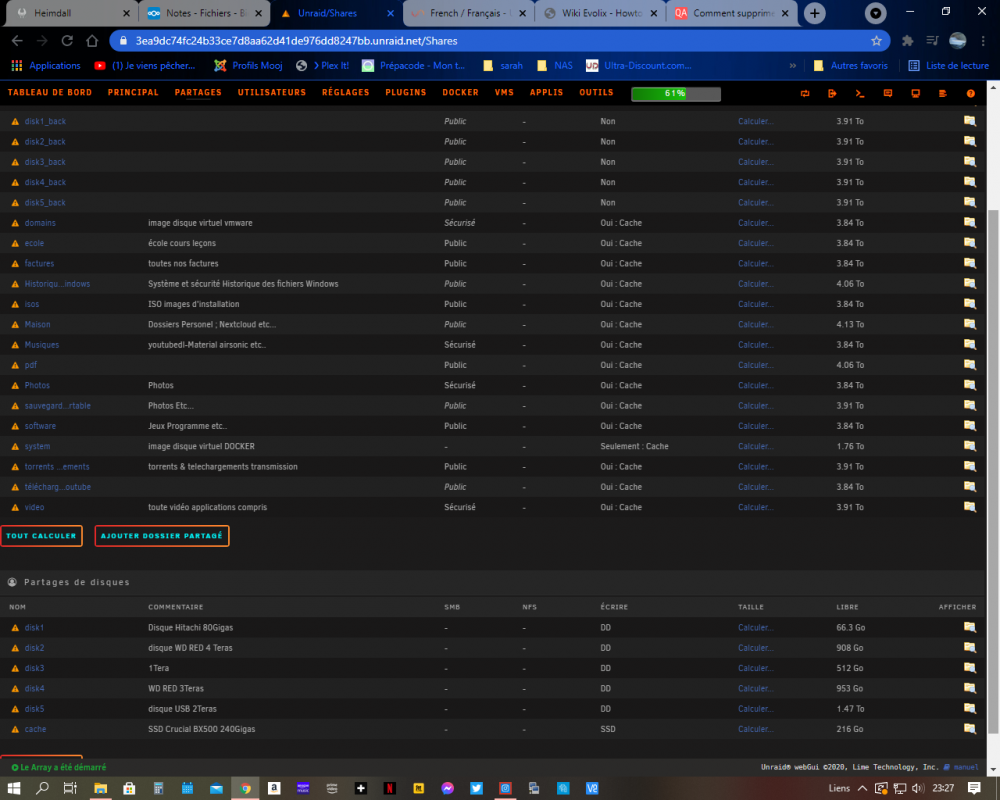Browse the disk1_back share folder icon
Image resolution: width=1000 pixels, height=800 pixels.
click(969, 121)
